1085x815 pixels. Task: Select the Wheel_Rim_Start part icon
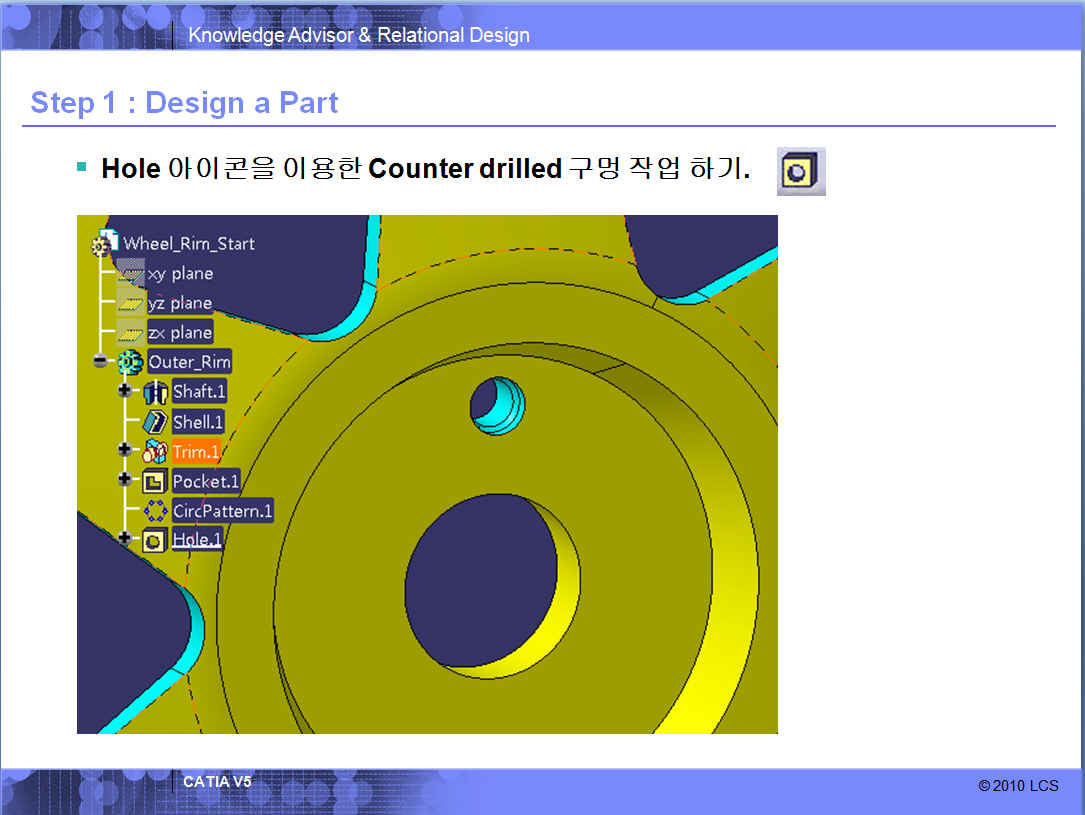pyautogui.click(x=104, y=244)
